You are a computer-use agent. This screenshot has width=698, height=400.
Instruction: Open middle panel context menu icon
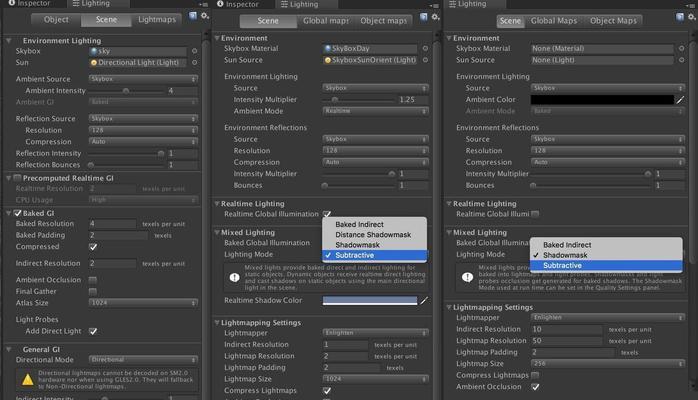(435, 5)
